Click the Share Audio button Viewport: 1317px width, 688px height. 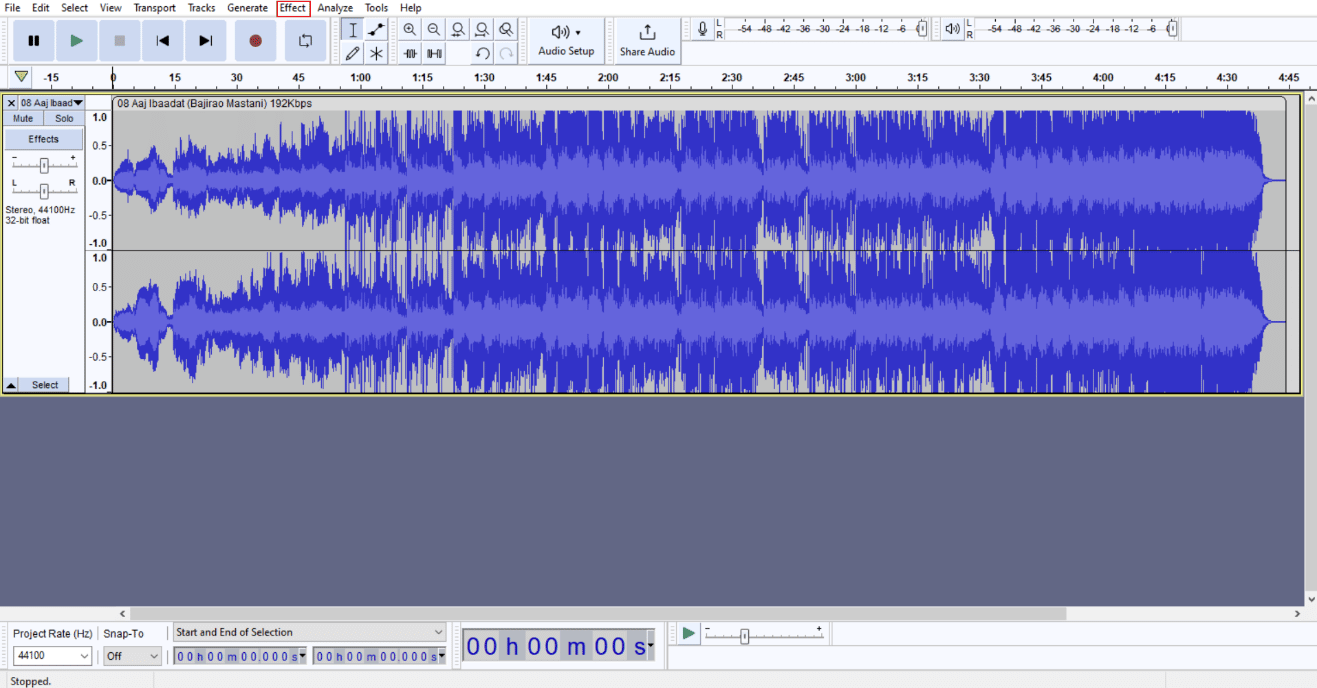point(646,40)
